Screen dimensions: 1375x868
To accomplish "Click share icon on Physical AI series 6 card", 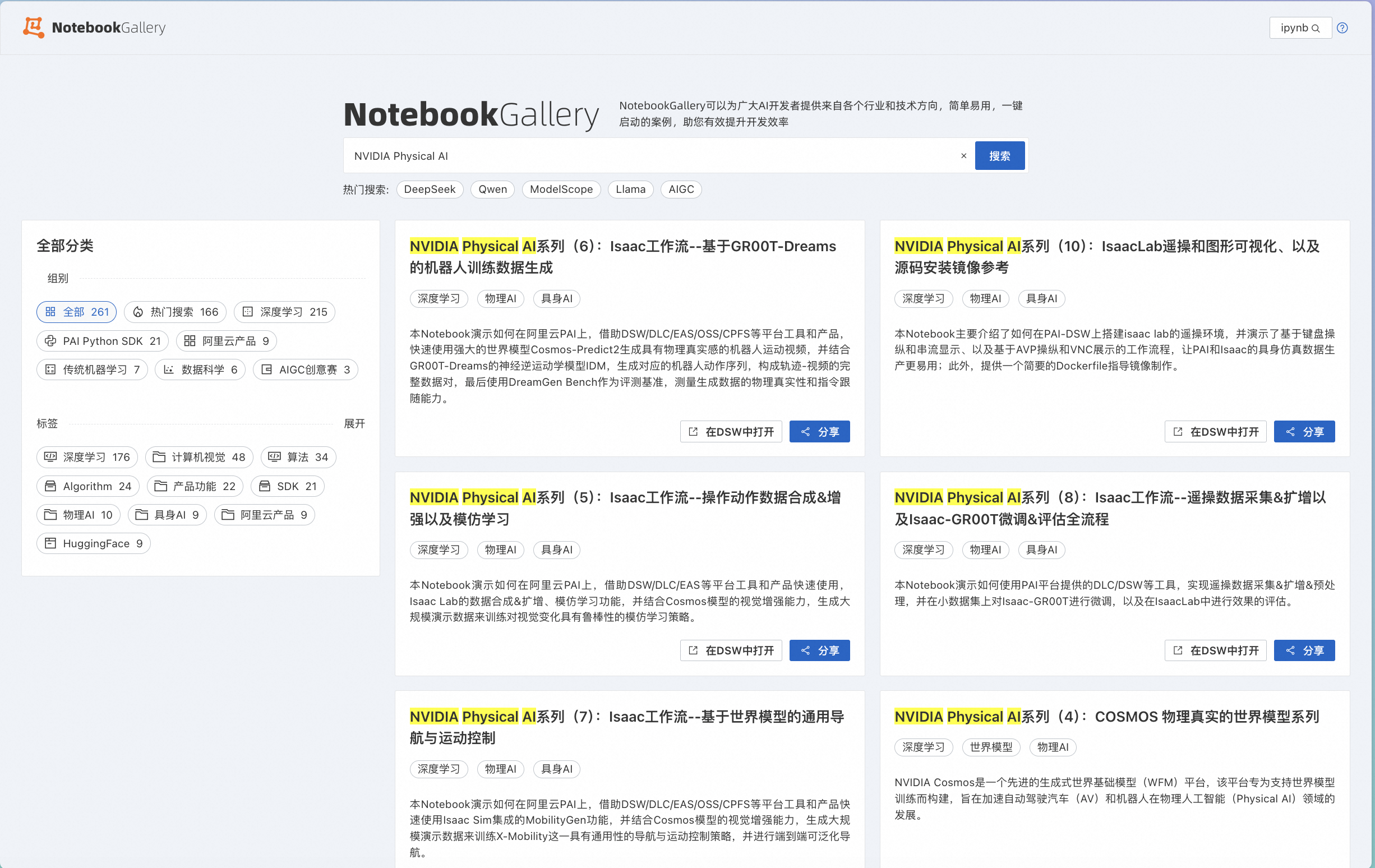I will [x=806, y=432].
